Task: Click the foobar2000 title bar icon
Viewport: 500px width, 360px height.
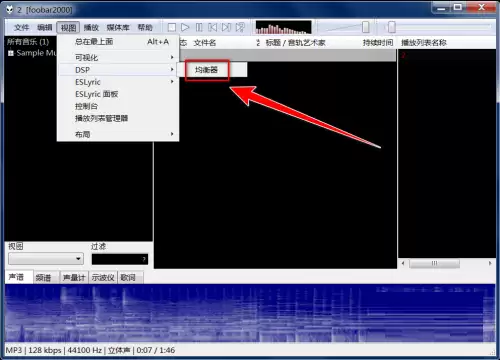Action: 10,10
